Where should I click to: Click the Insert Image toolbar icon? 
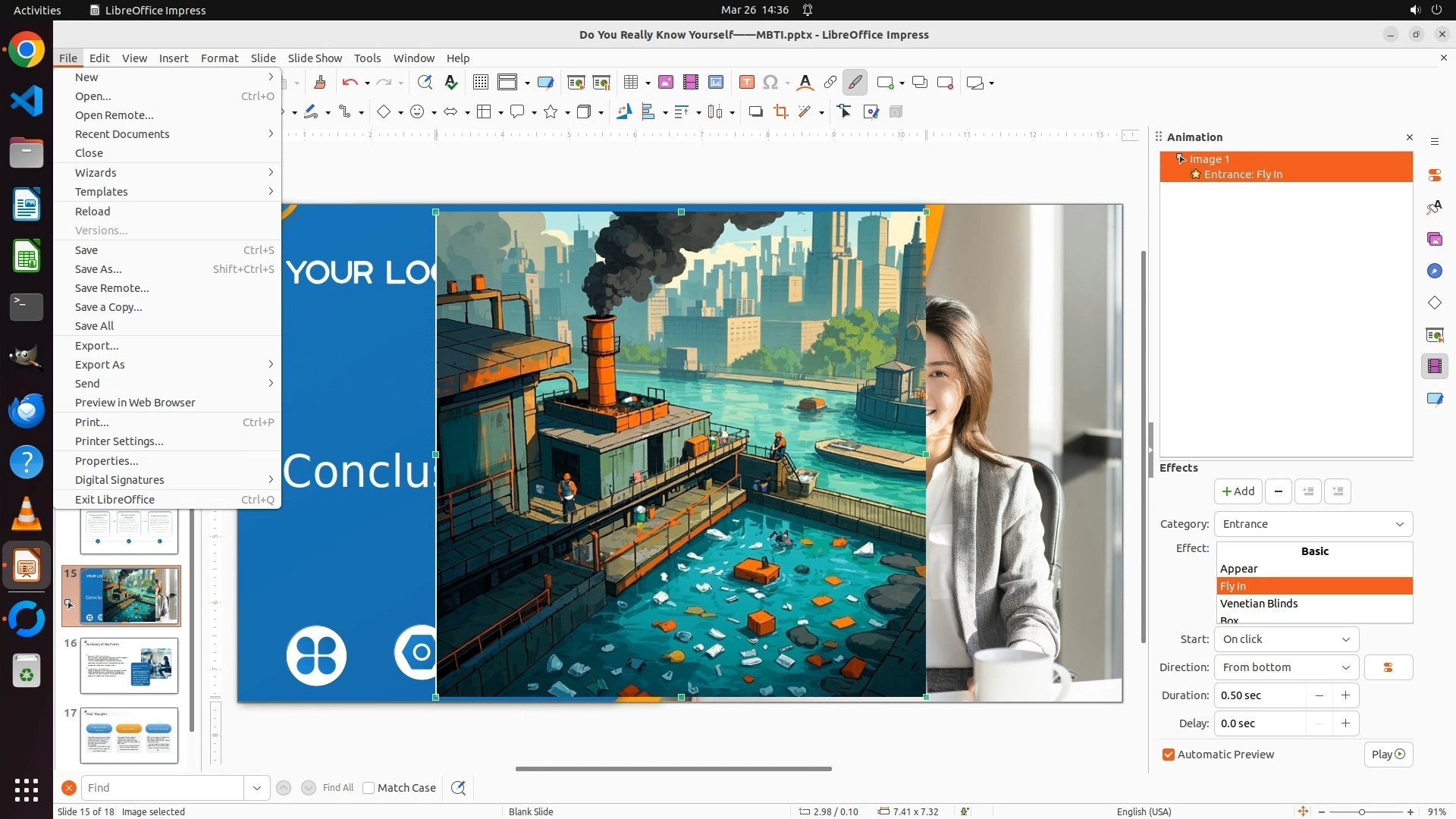click(x=666, y=83)
